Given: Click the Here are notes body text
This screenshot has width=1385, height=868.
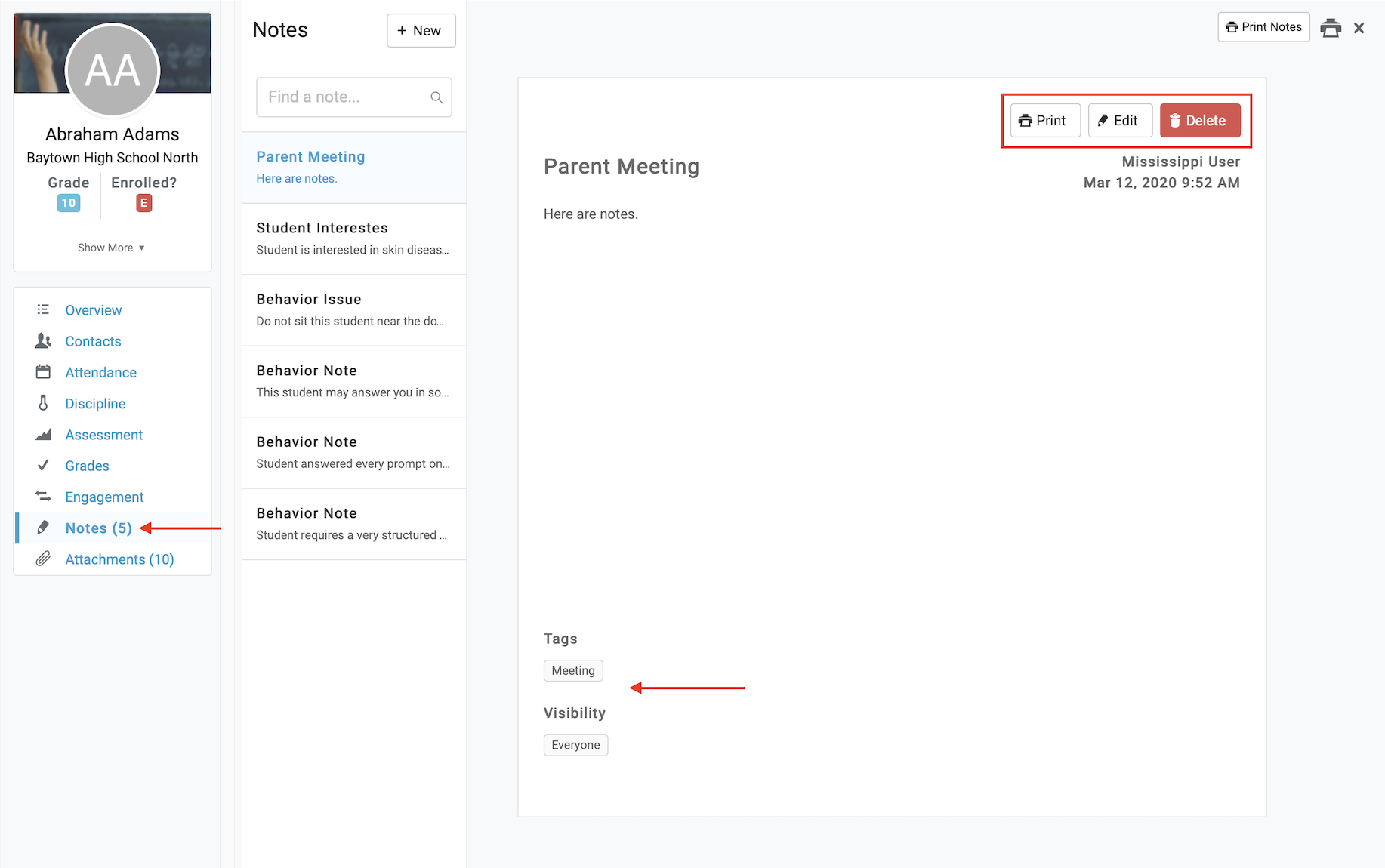Looking at the screenshot, I should (591, 214).
